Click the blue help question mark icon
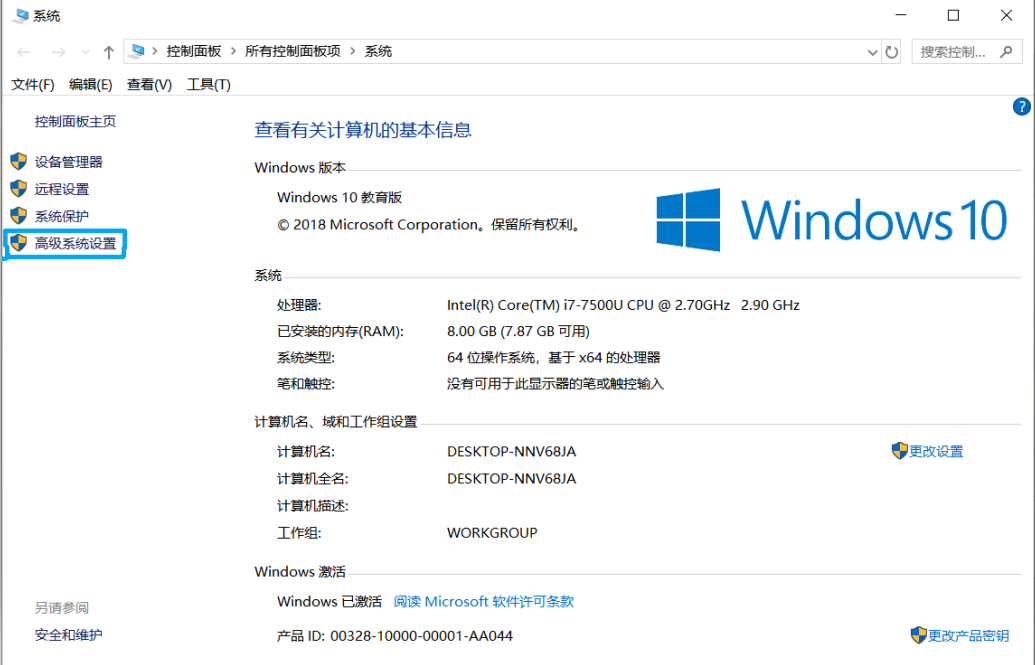1035x665 pixels. 1021,106
